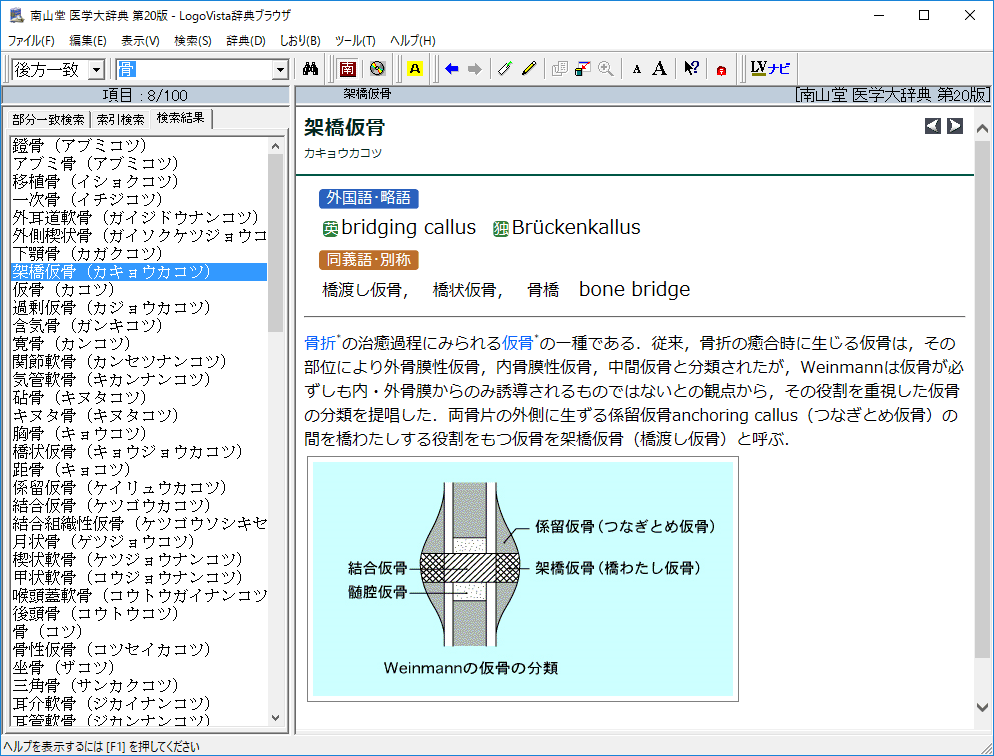994x756 pixels.
Task: Open the しおり(B) menu
Action: tap(300, 41)
